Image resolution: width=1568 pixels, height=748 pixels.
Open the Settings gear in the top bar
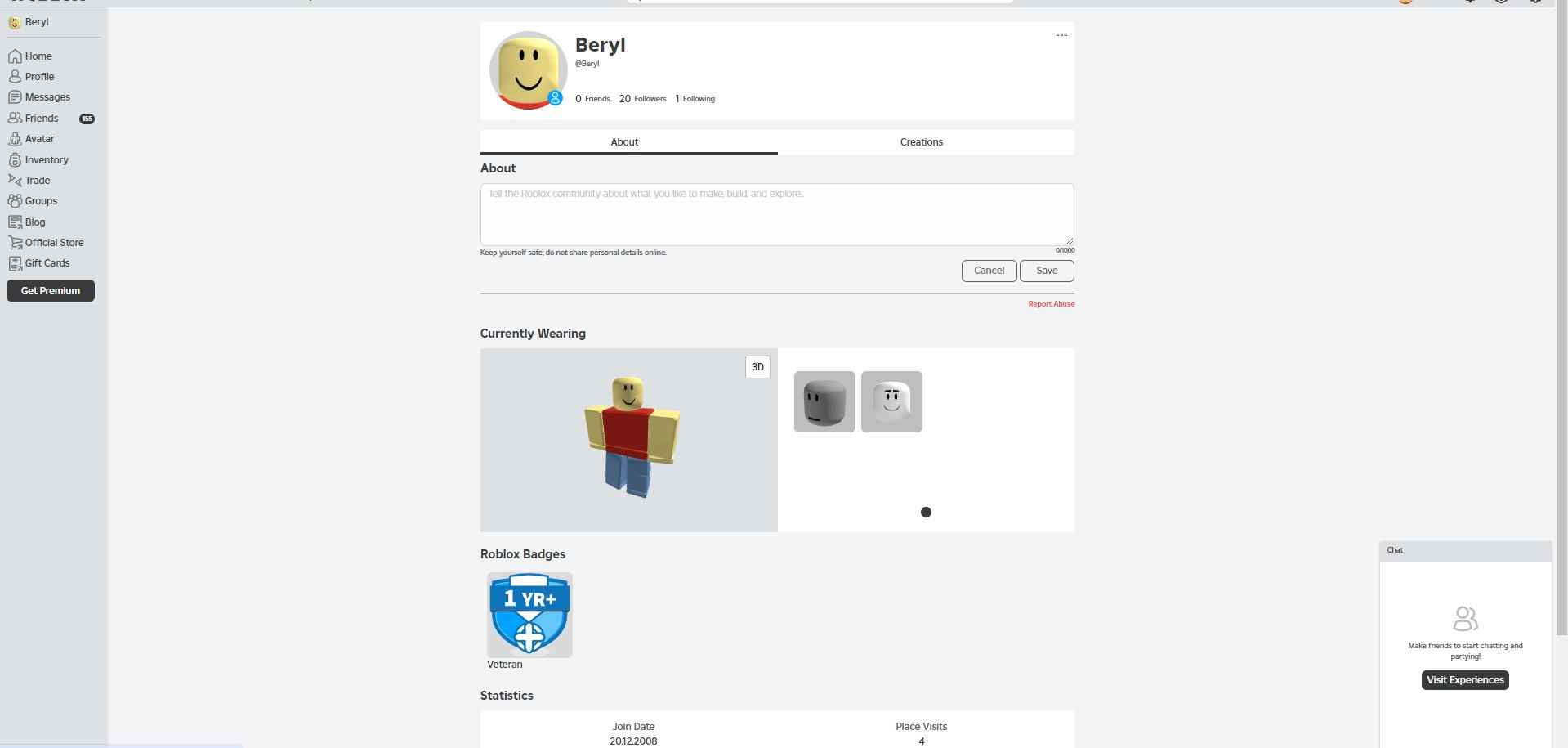[1534, 1]
